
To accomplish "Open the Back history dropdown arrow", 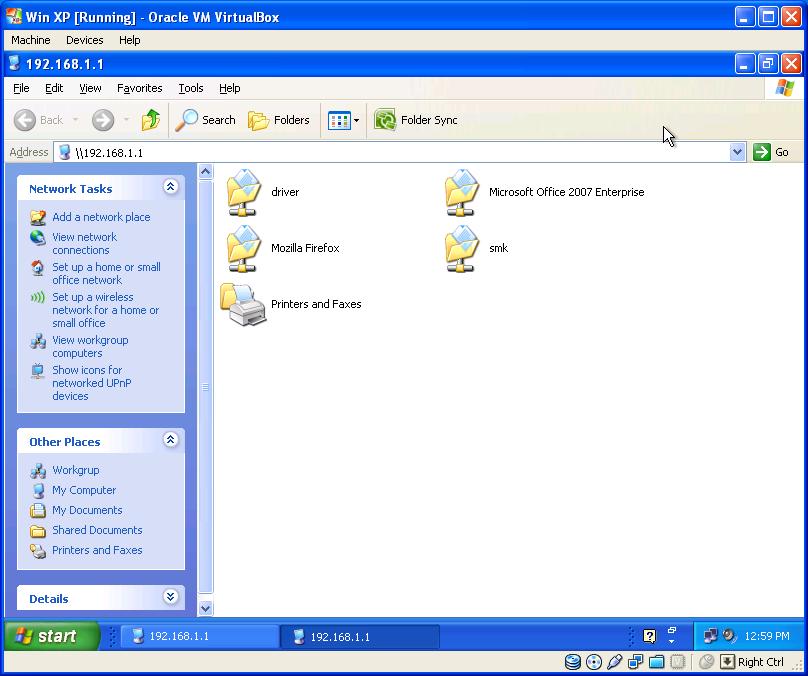I will click(75, 120).
